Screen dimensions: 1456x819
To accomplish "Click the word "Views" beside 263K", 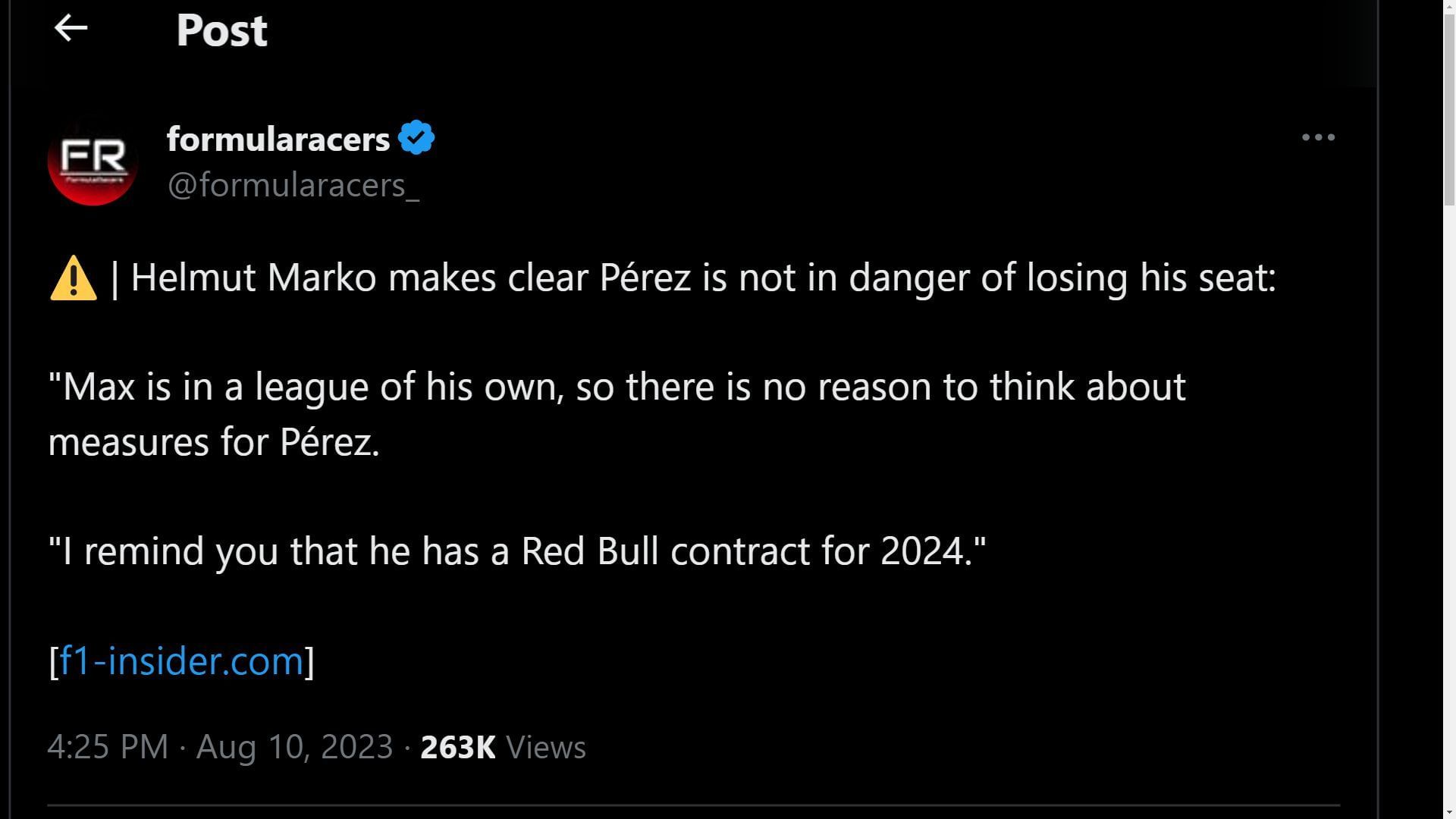I will pyautogui.click(x=546, y=748).
